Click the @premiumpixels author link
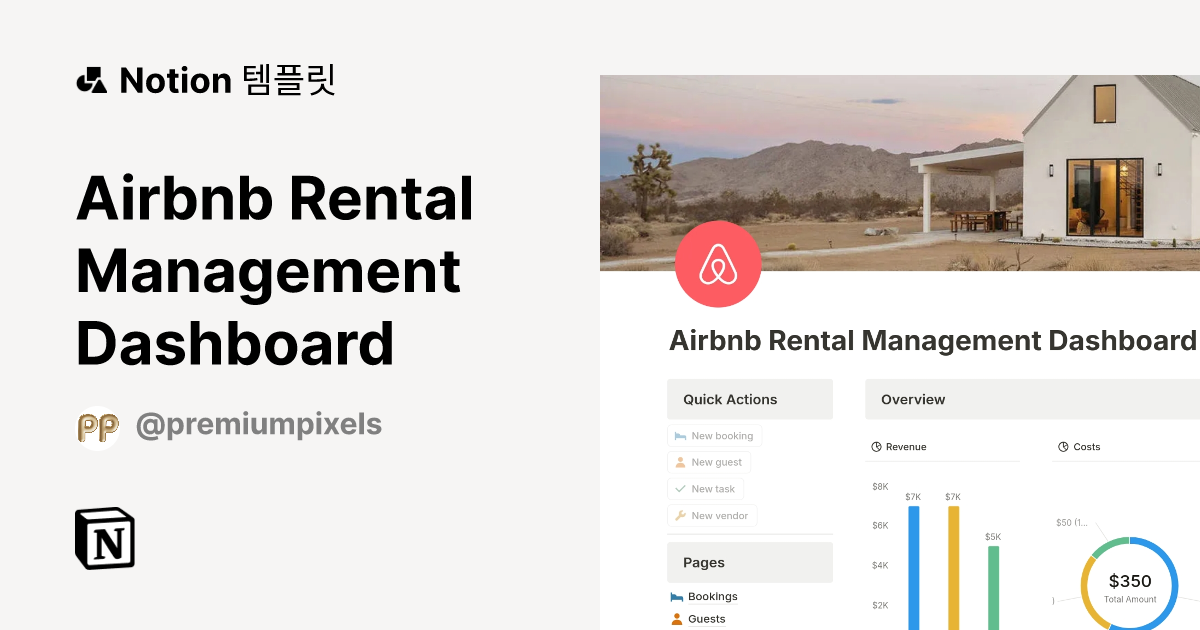 (x=260, y=425)
